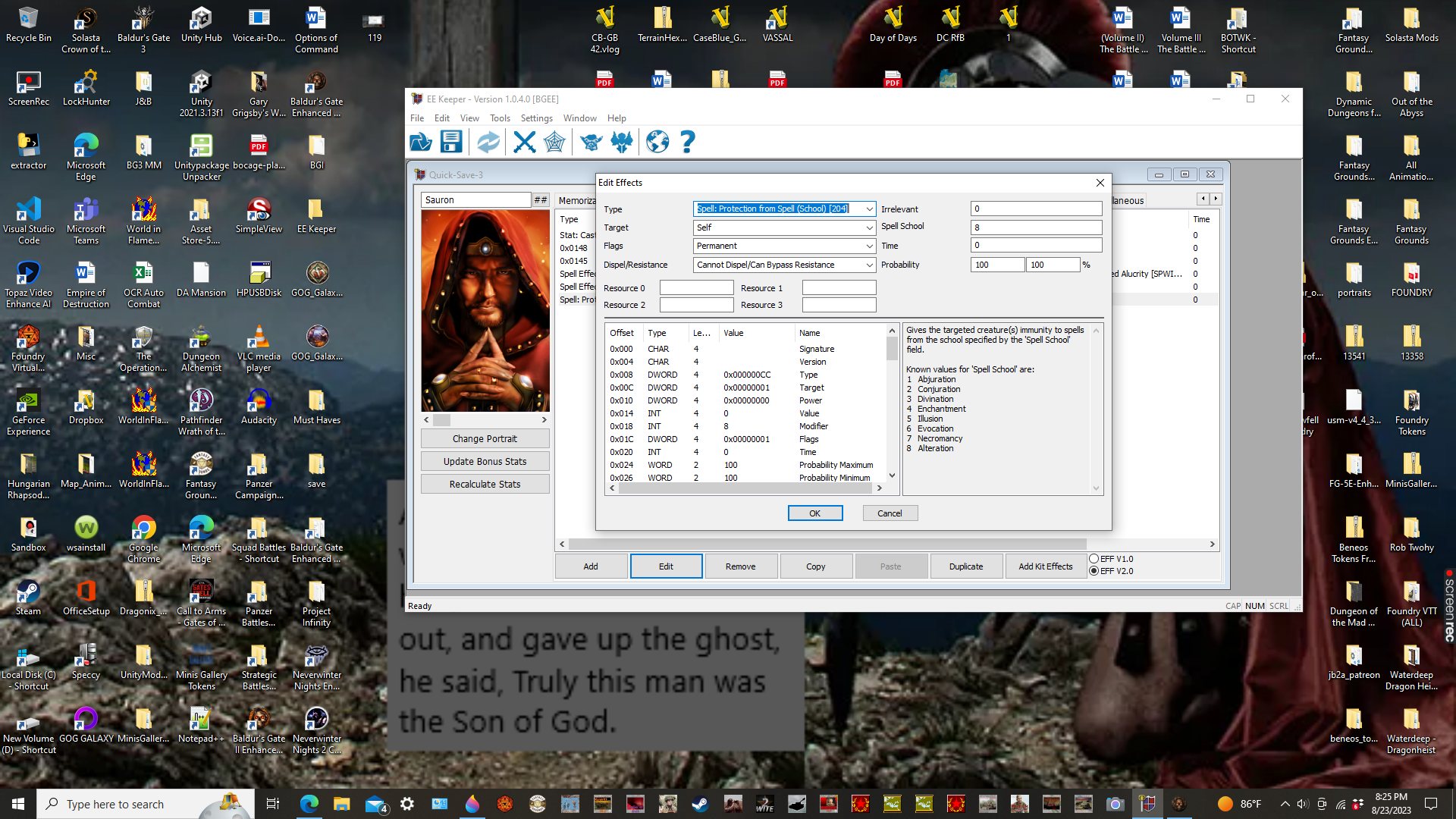Click the ## button next to Sauron name

pos(541,200)
